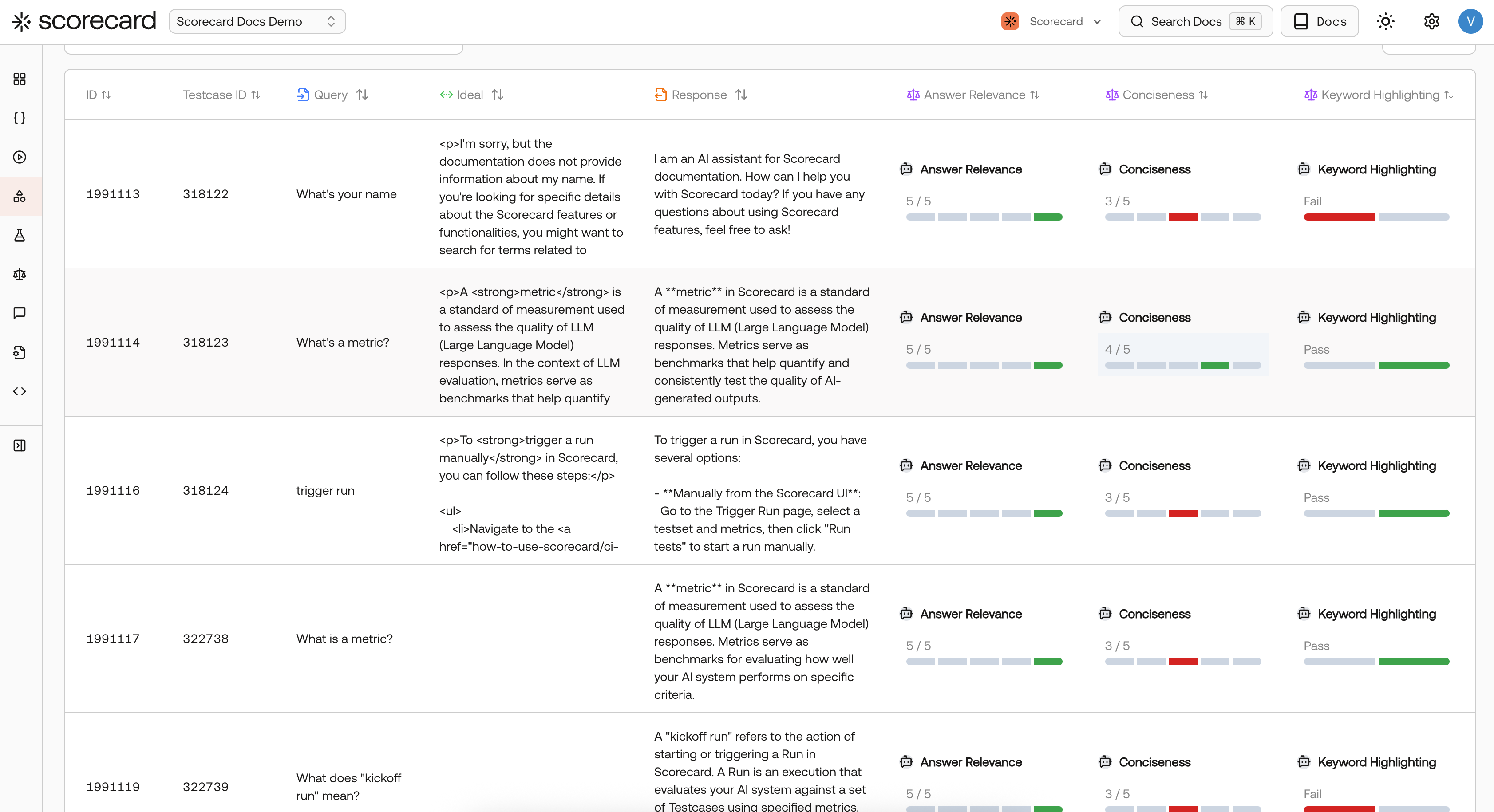Click the query "trigger run"
1494x812 pixels.
point(325,491)
